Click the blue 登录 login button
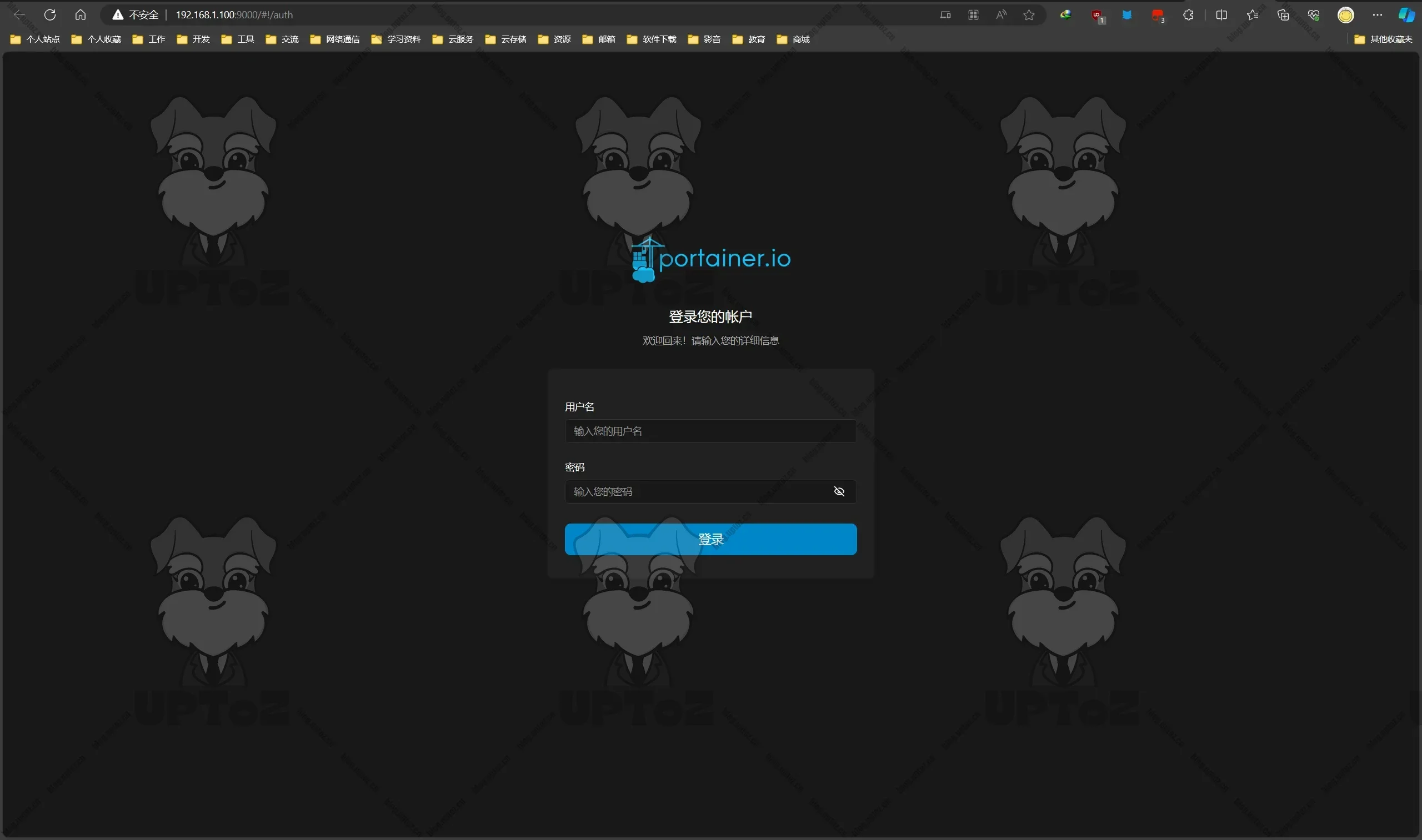 (x=710, y=539)
